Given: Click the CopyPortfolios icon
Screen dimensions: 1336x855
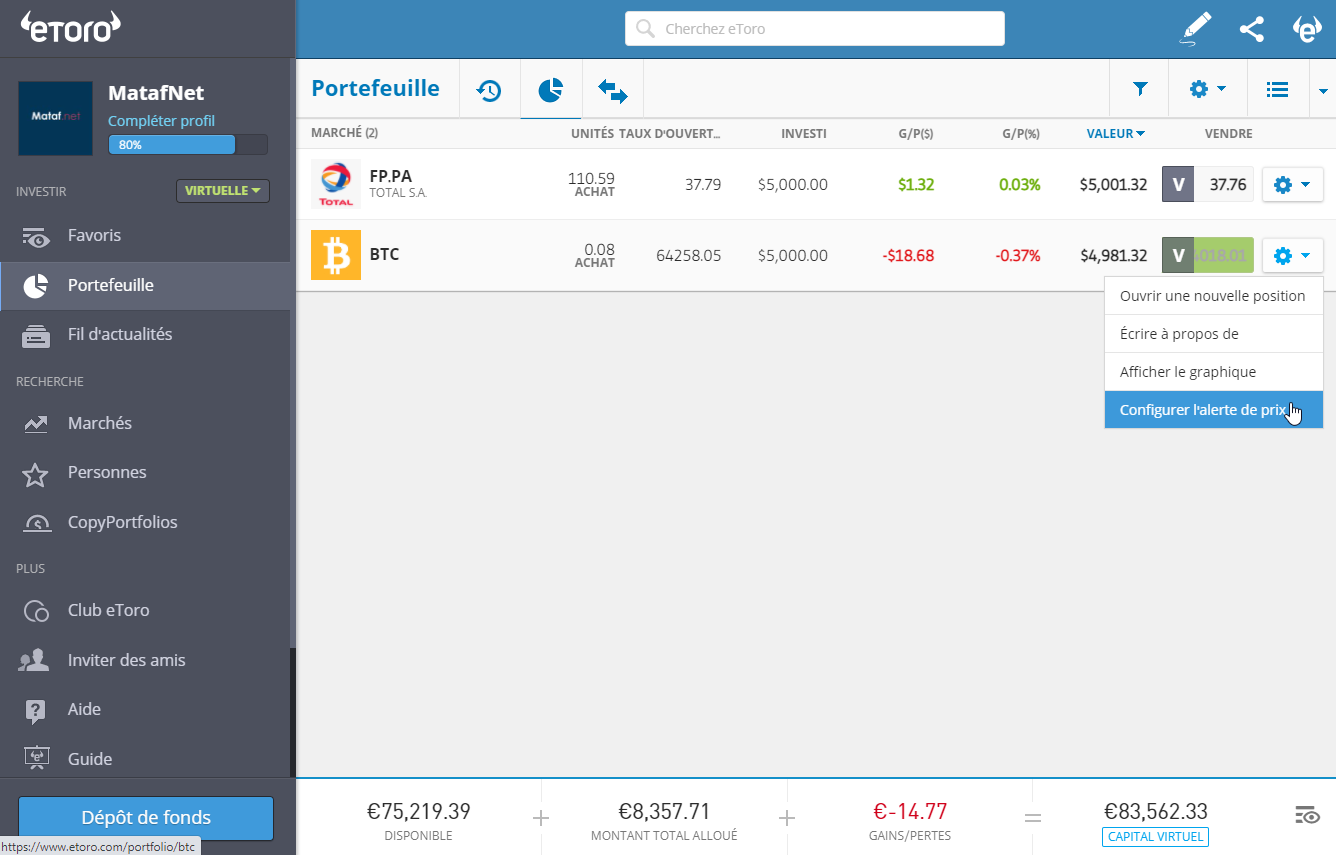Looking at the screenshot, I should [36, 523].
